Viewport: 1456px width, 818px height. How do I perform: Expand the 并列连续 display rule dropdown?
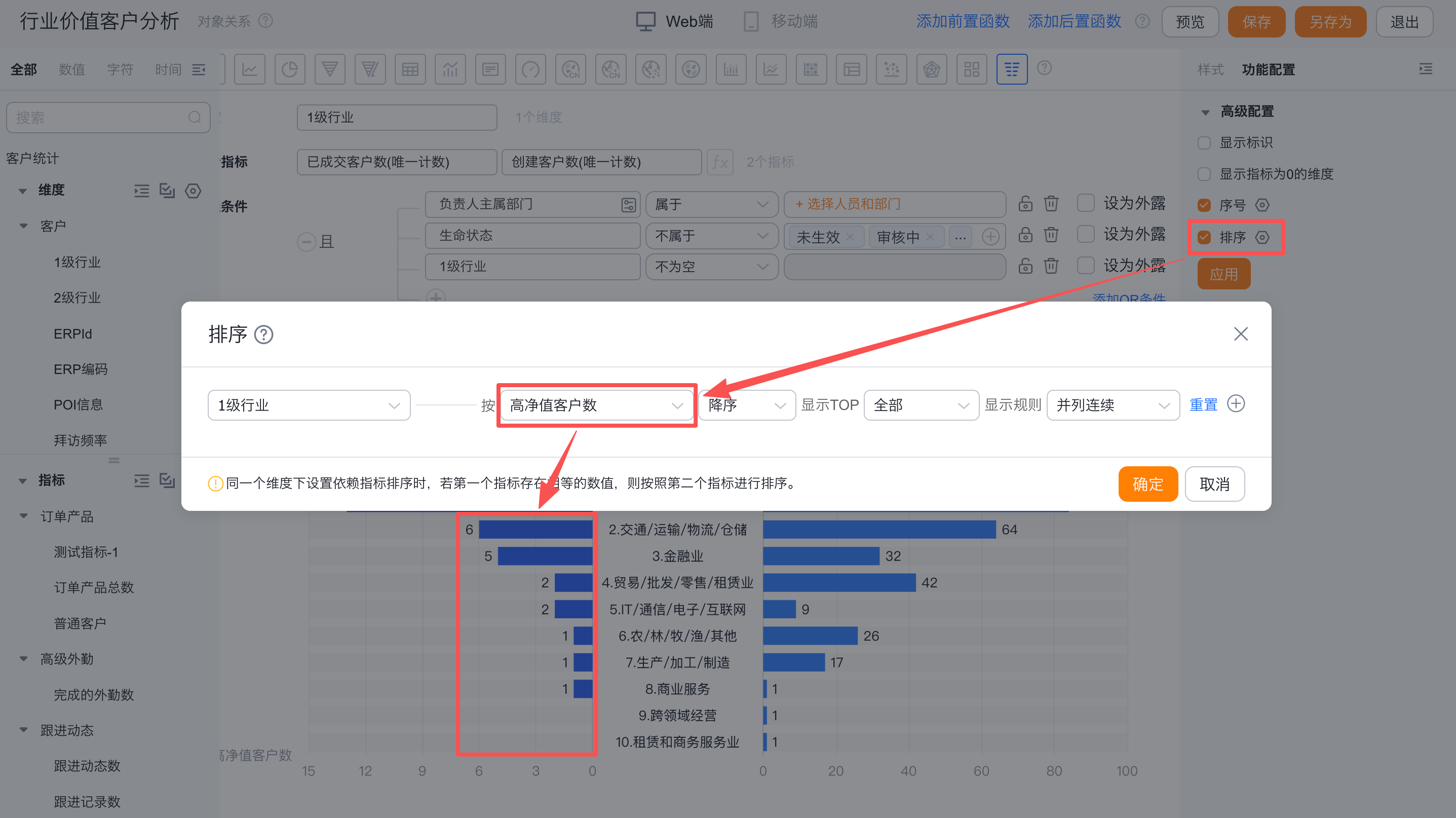tap(1112, 405)
